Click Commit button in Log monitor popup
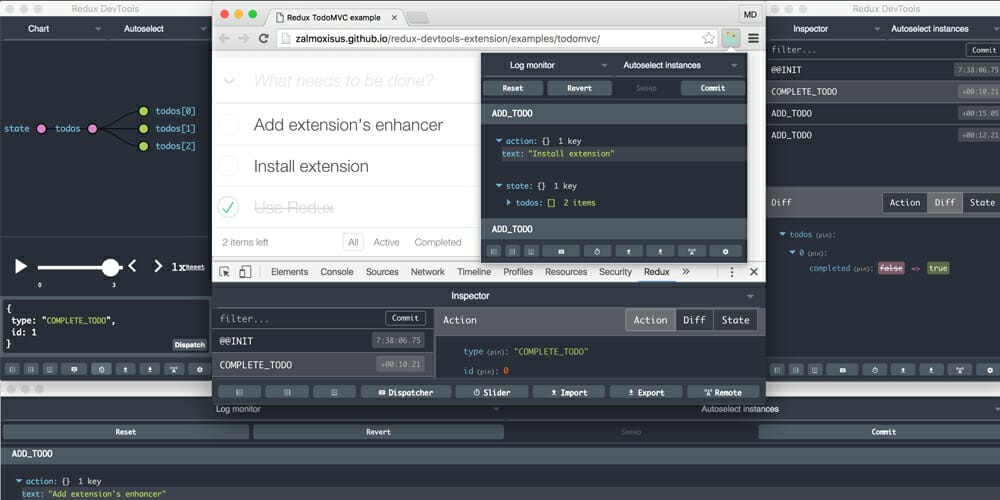 point(712,88)
